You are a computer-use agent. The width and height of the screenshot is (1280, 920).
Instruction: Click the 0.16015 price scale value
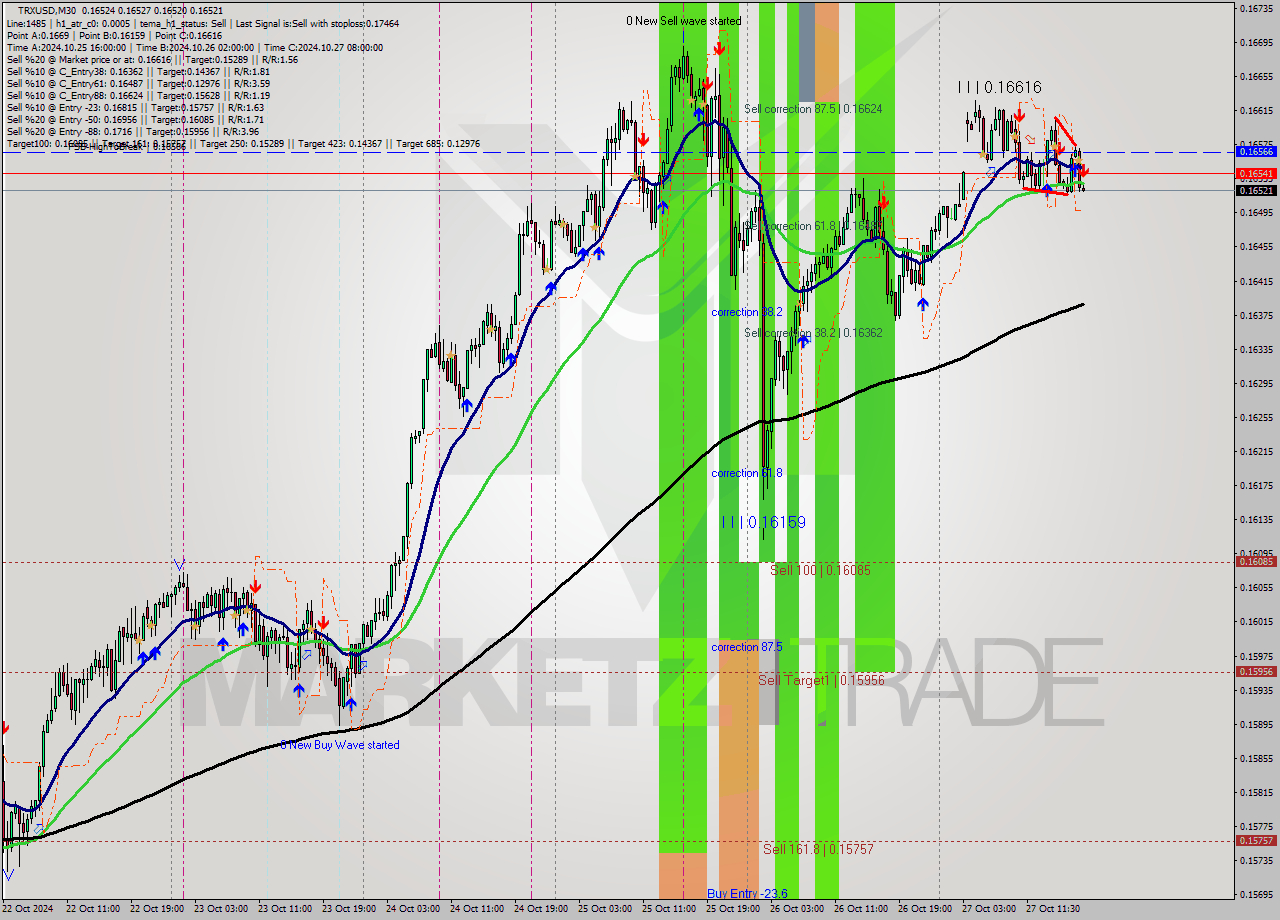(1256, 621)
